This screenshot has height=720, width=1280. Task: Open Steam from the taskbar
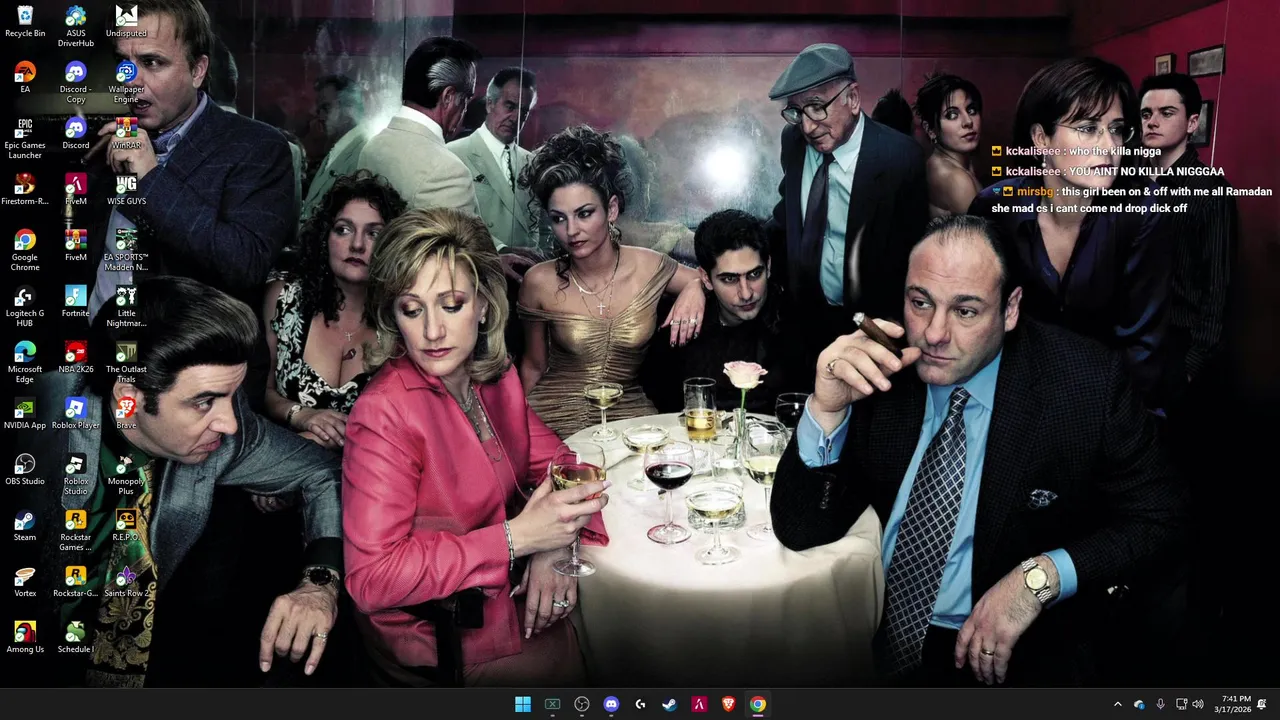(670, 704)
